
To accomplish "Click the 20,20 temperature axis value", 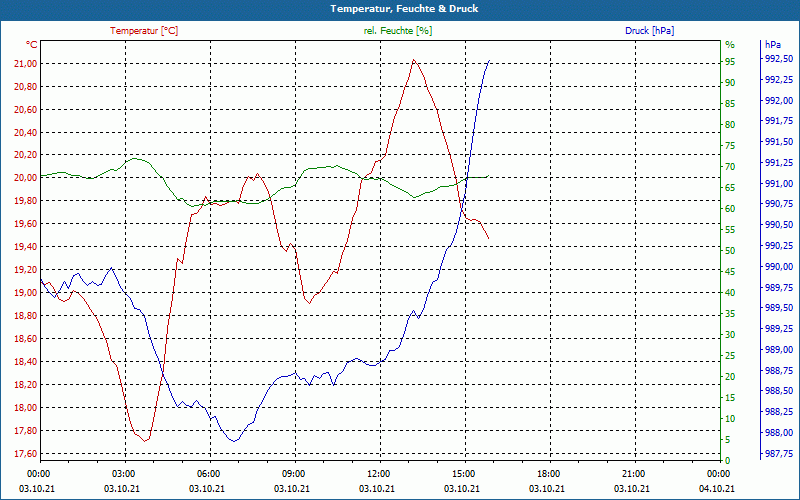I will 26,155.
